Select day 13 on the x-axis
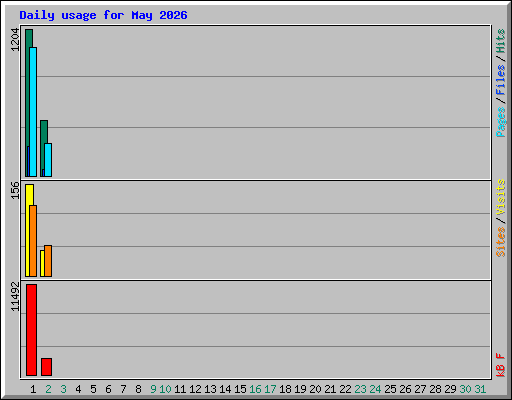Viewport: 512px width, 400px height. click(x=210, y=389)
